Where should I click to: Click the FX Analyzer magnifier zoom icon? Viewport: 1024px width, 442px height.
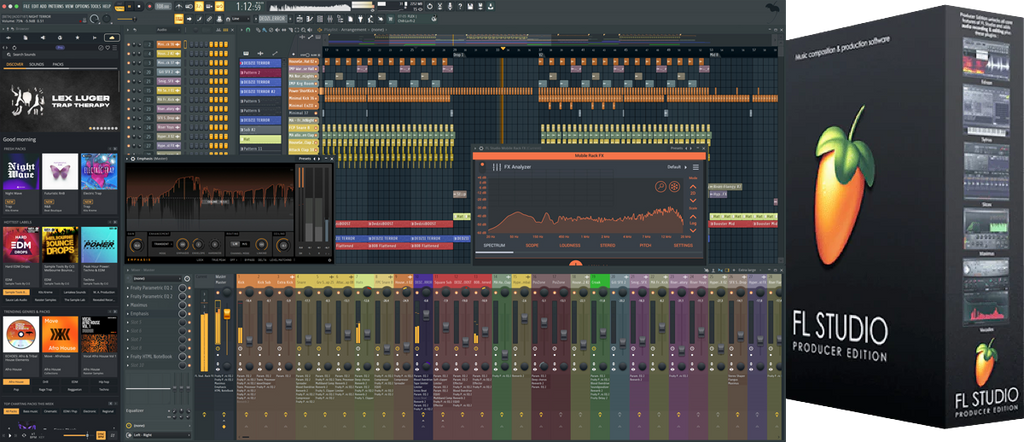tap(660, 187)
